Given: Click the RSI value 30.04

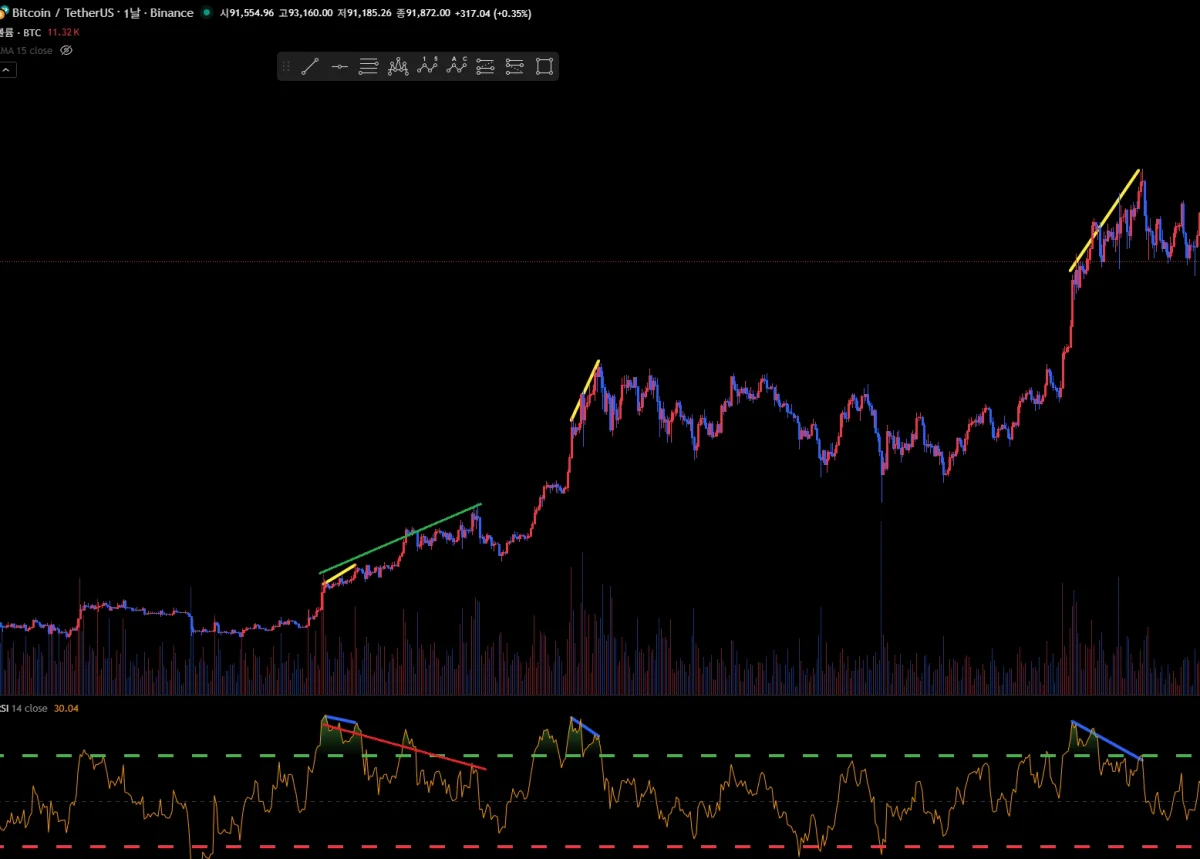Looking at the screenshot, I should click(x=66, y=708).
